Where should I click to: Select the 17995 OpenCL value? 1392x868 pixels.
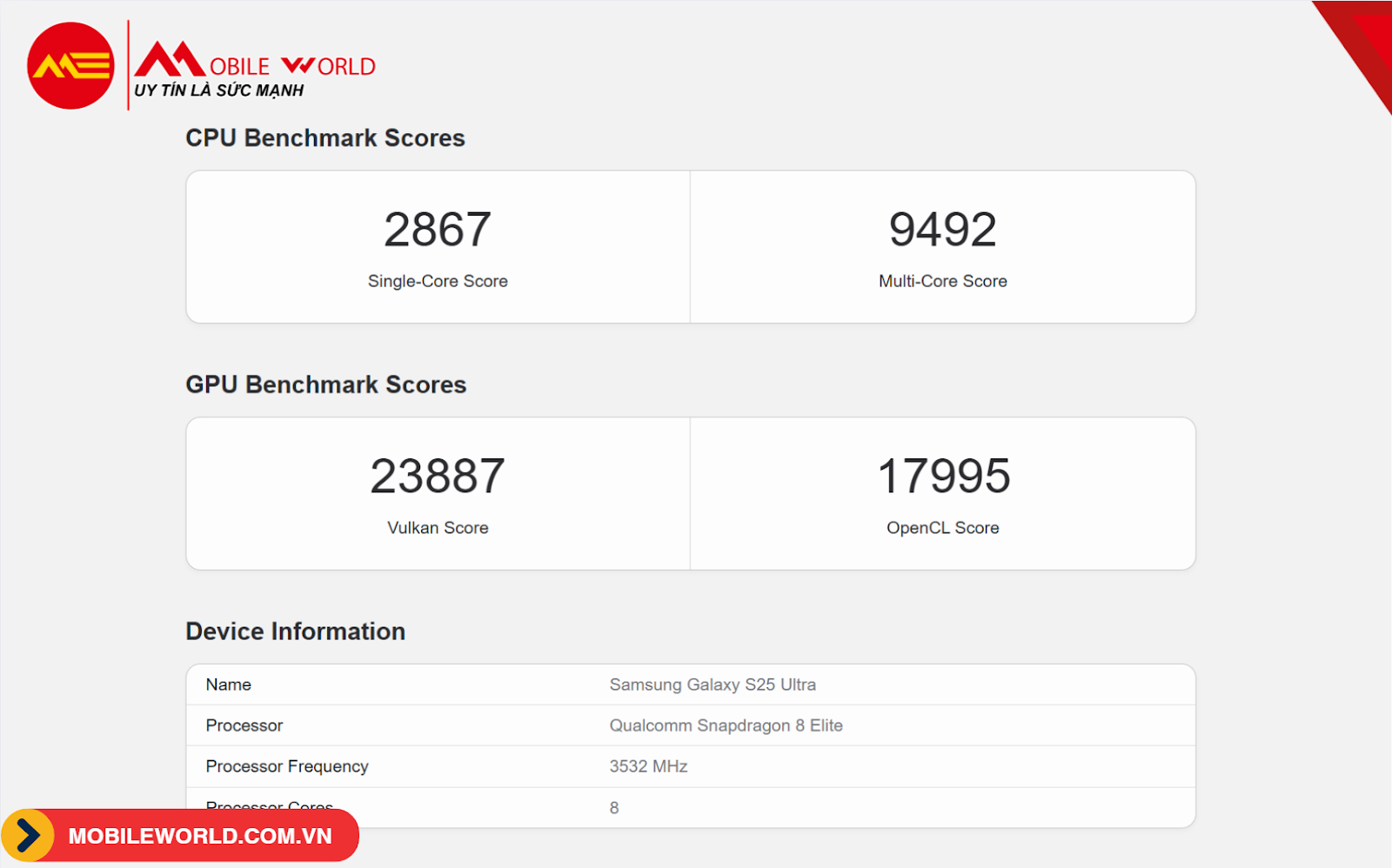tap(943, 477)
